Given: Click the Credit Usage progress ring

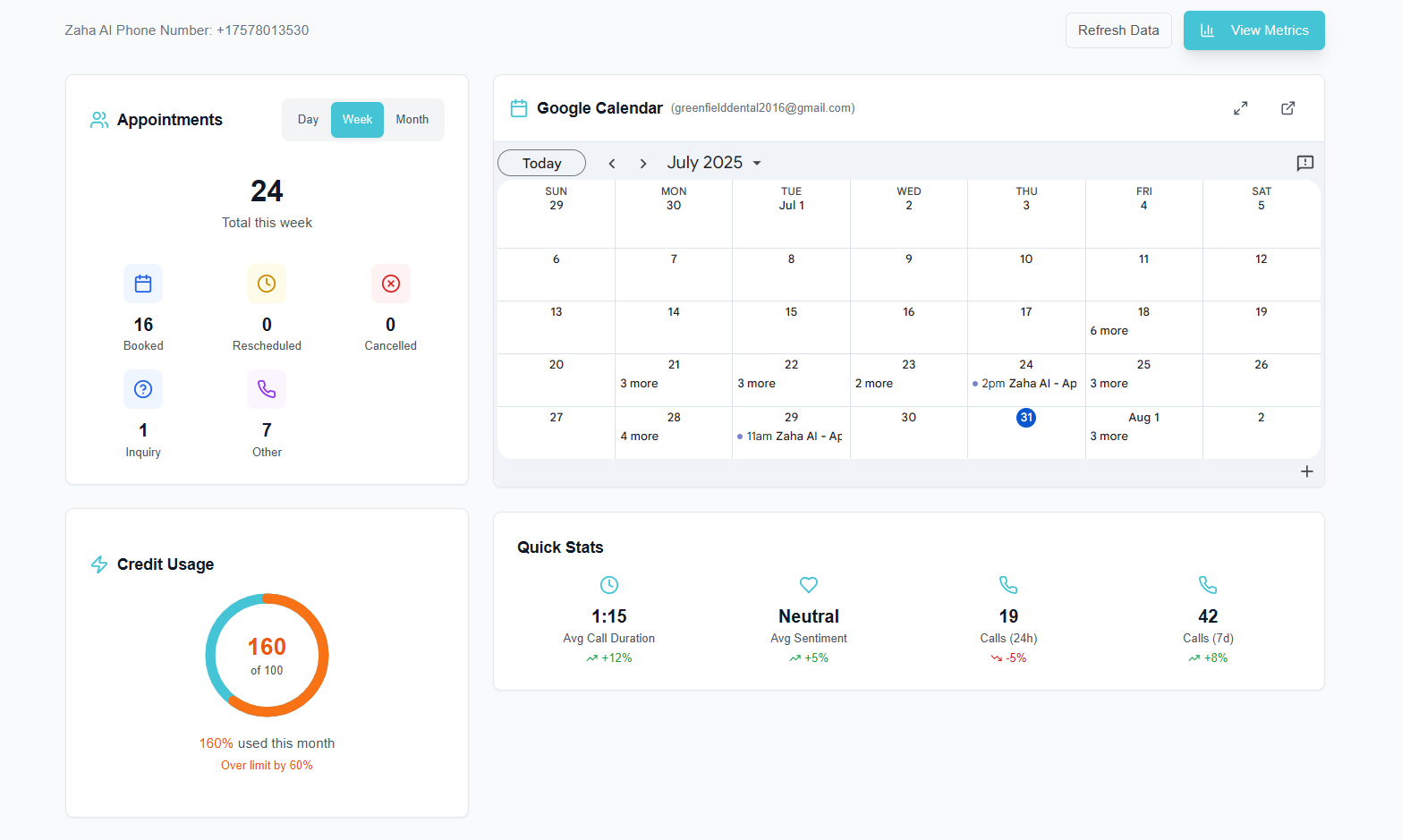Looking at the screenshot, I should click(x=267, y=655).
